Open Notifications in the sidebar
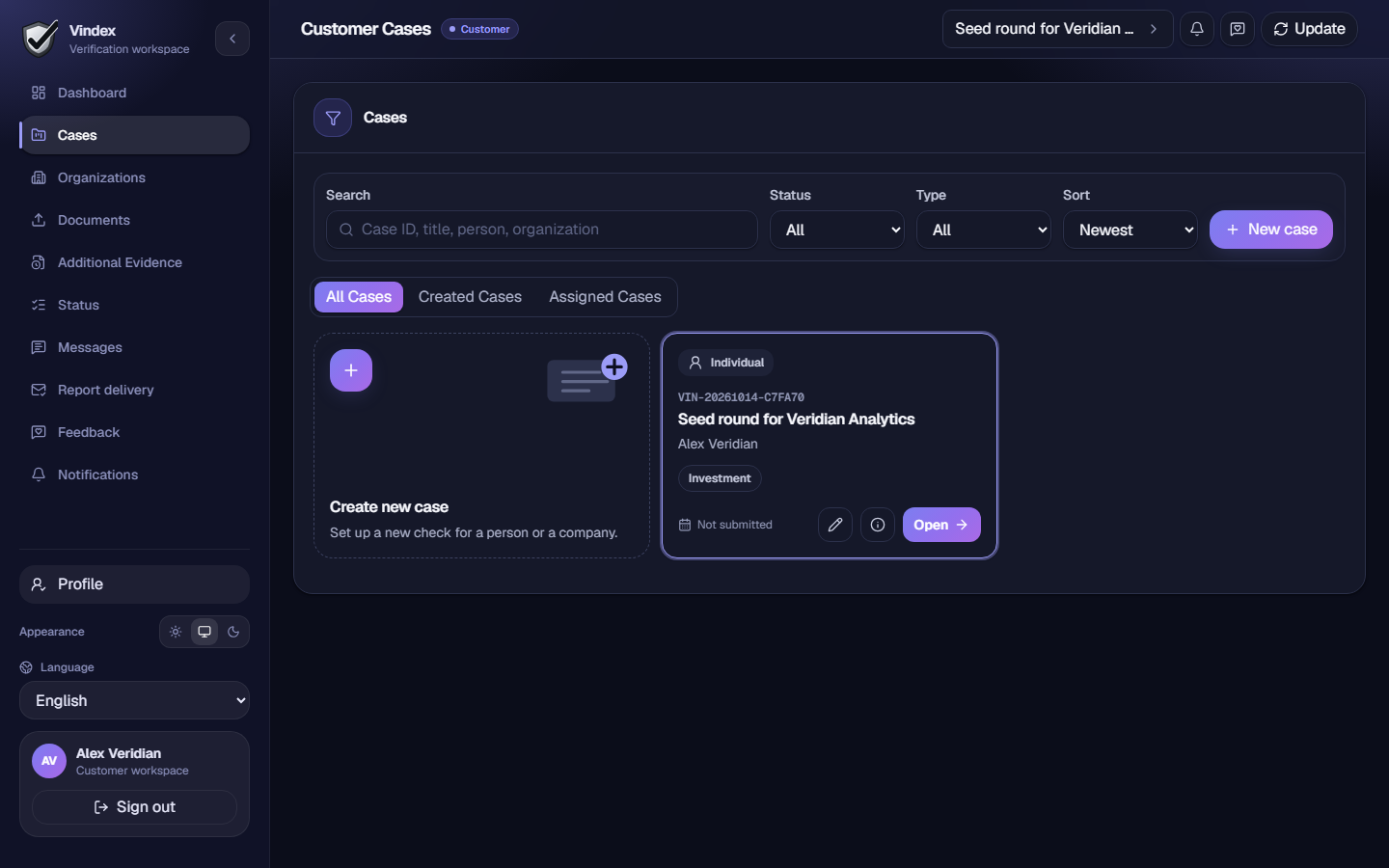Viewport: 1389px width, 868px height. point(134,475)
